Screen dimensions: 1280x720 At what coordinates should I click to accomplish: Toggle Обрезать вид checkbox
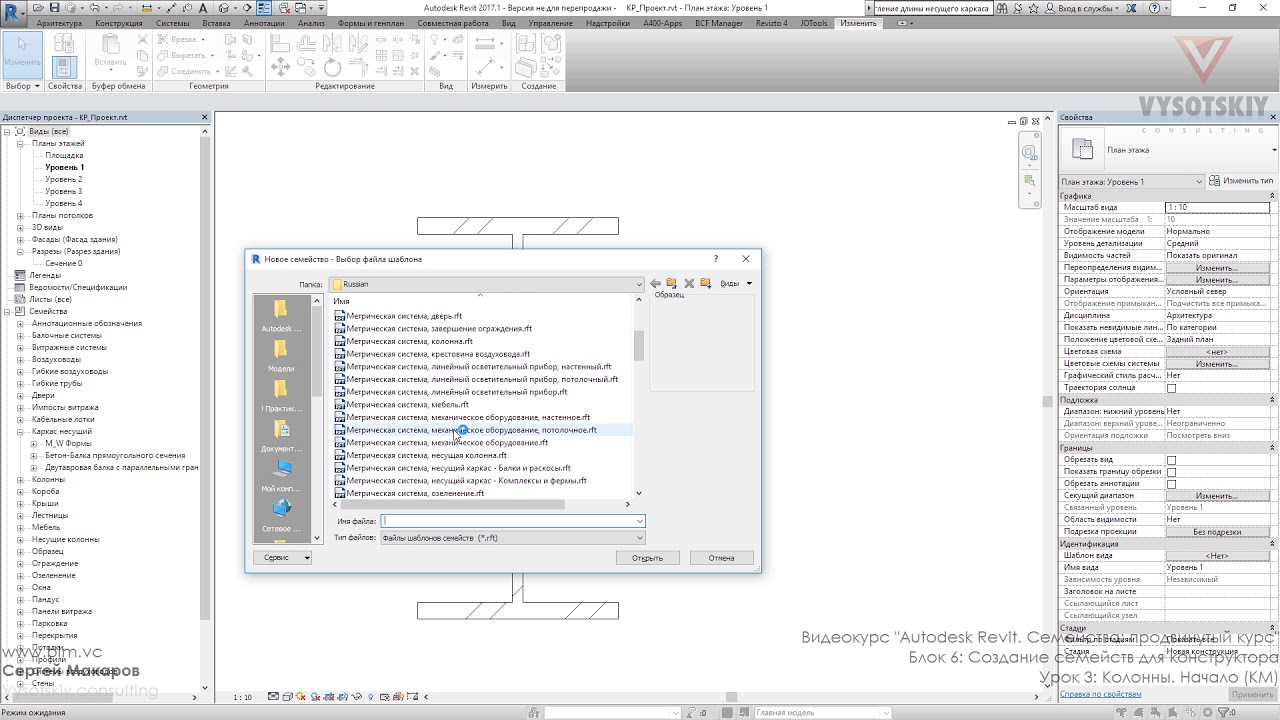(1171, 460)
